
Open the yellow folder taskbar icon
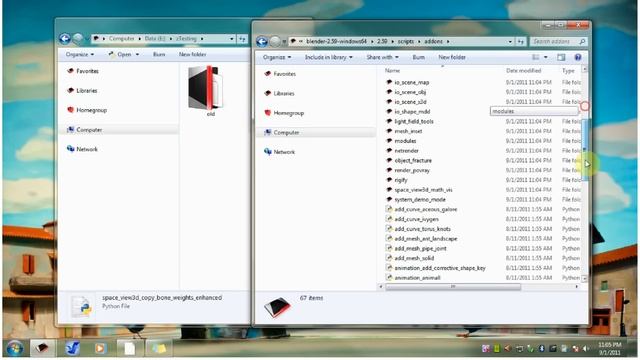click(x=158, y=348)
